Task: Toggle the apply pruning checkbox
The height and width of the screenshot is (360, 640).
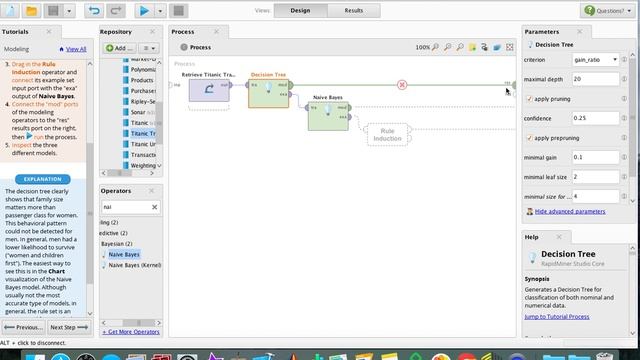Action: (x=530, y=99)
